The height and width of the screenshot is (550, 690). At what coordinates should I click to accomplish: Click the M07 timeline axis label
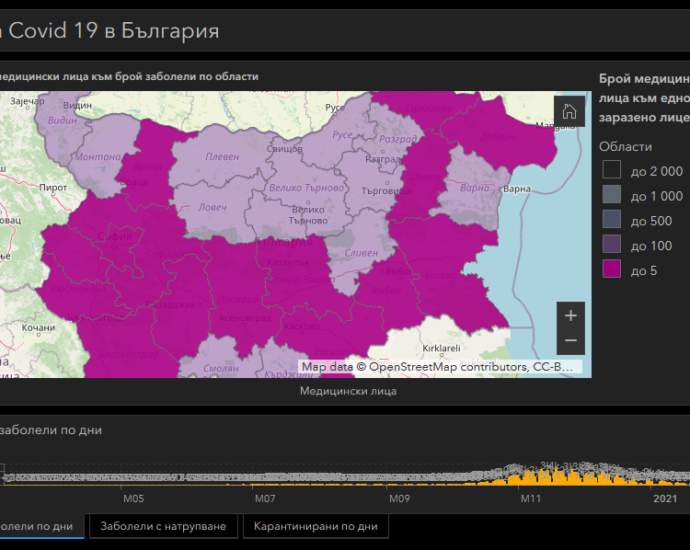[265, 498]
